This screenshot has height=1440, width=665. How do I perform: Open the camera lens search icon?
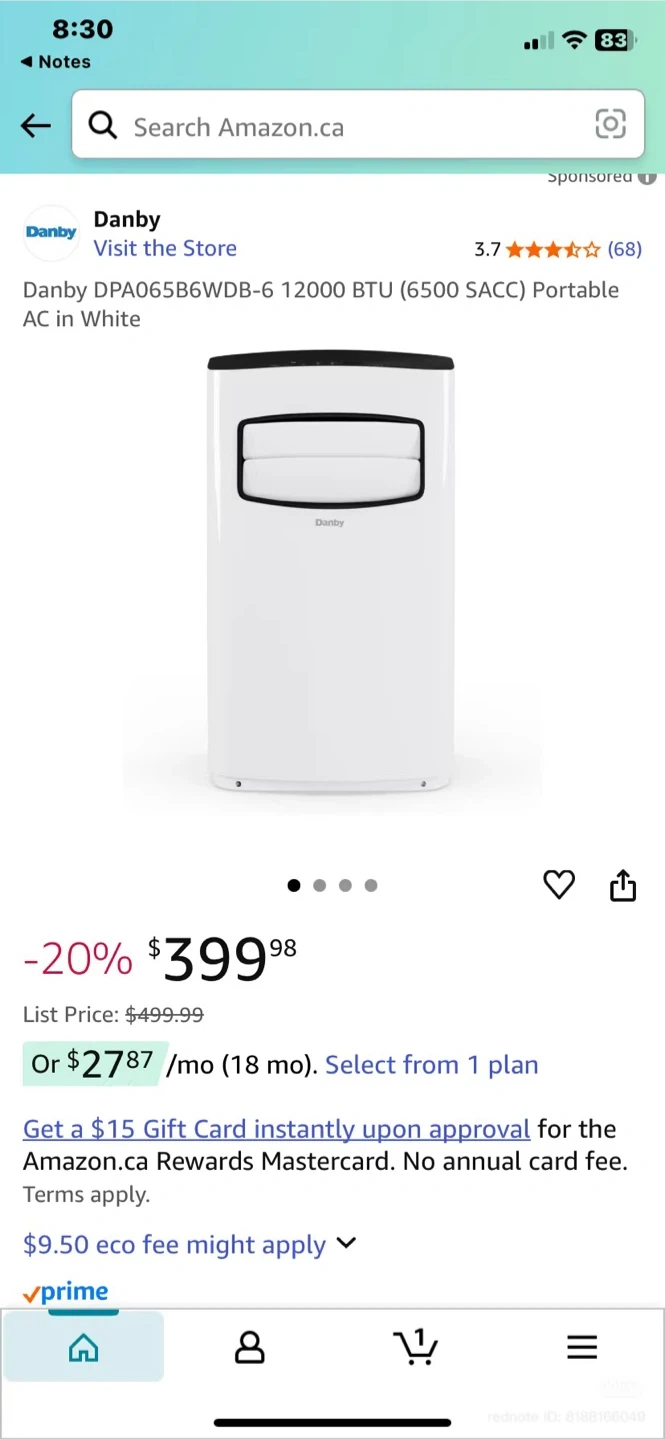[x=610, y=124]
